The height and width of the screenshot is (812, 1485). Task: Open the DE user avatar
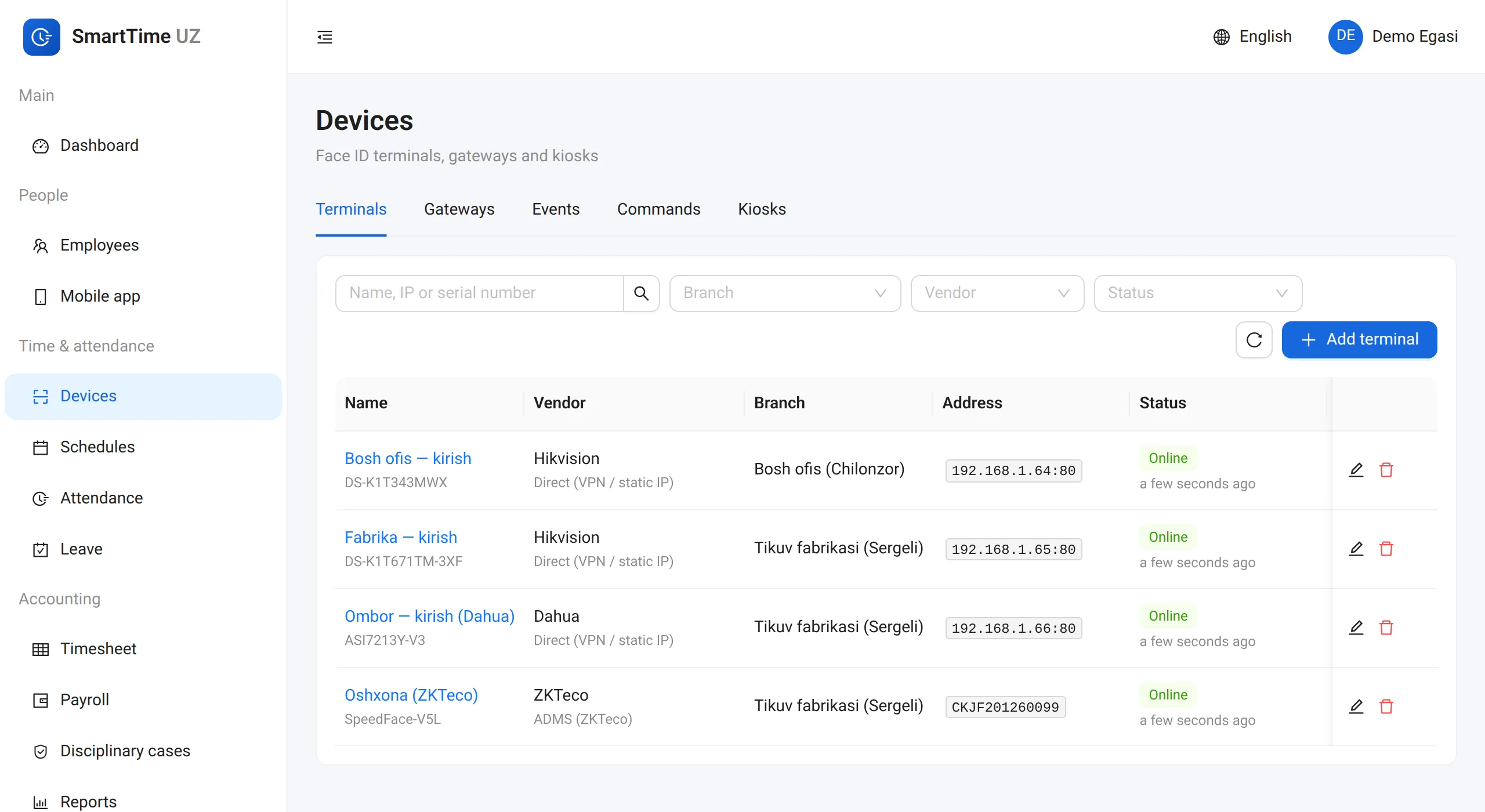coord(1346,37)
